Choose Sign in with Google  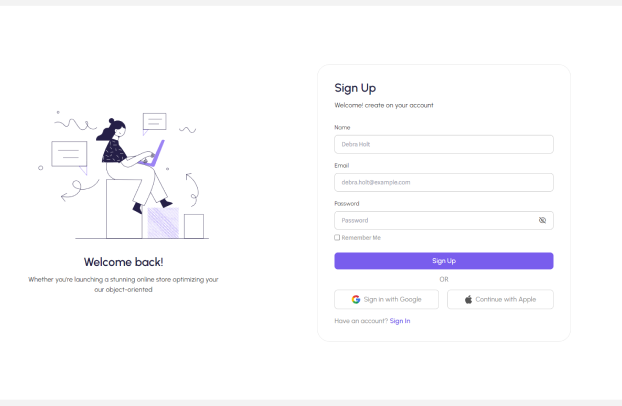[386, 299]
